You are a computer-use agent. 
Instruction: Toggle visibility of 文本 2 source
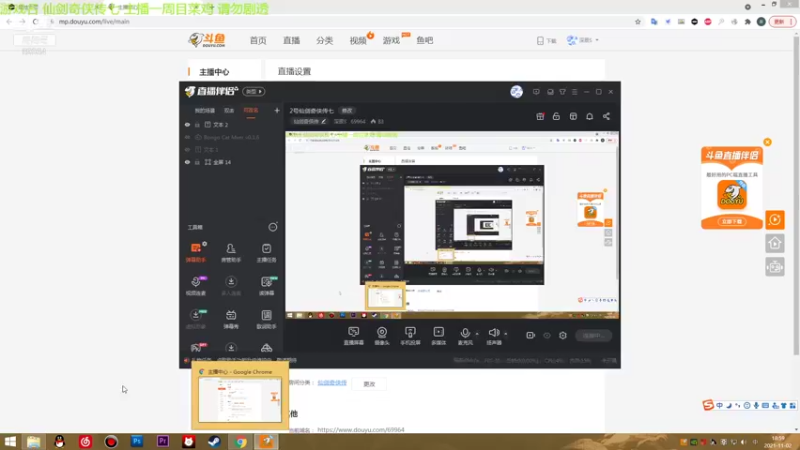pos(187,124)
